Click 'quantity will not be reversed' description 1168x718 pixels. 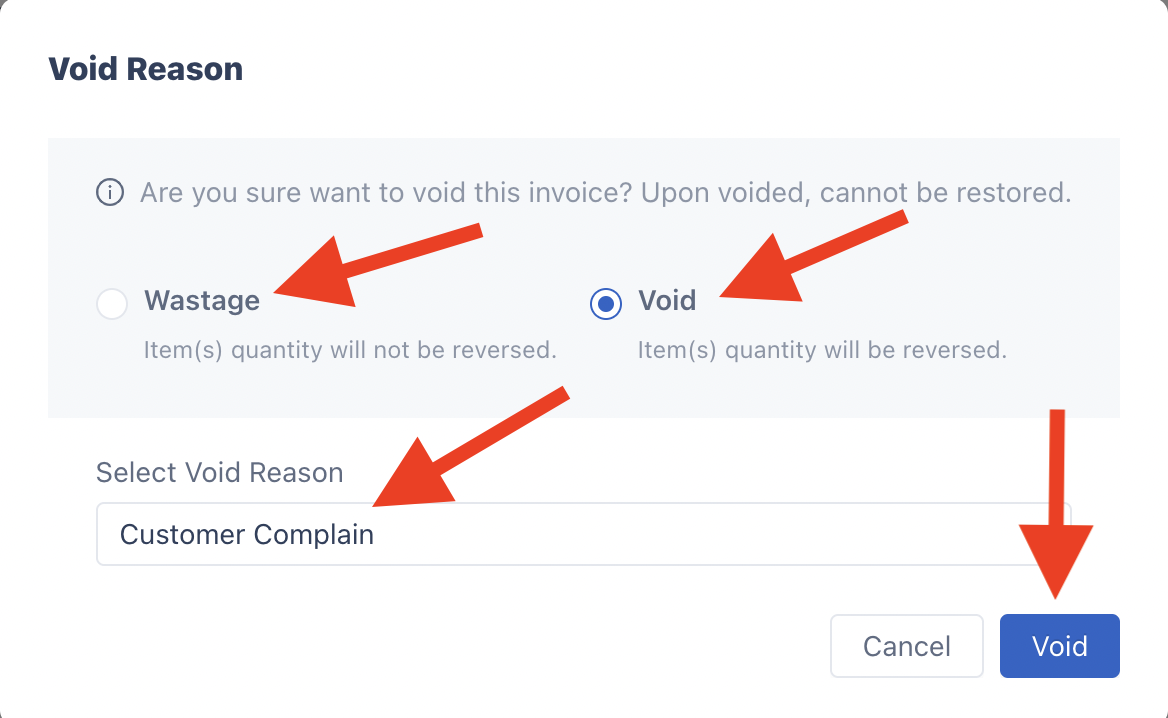pyautogui.click(x=350, y=351)
